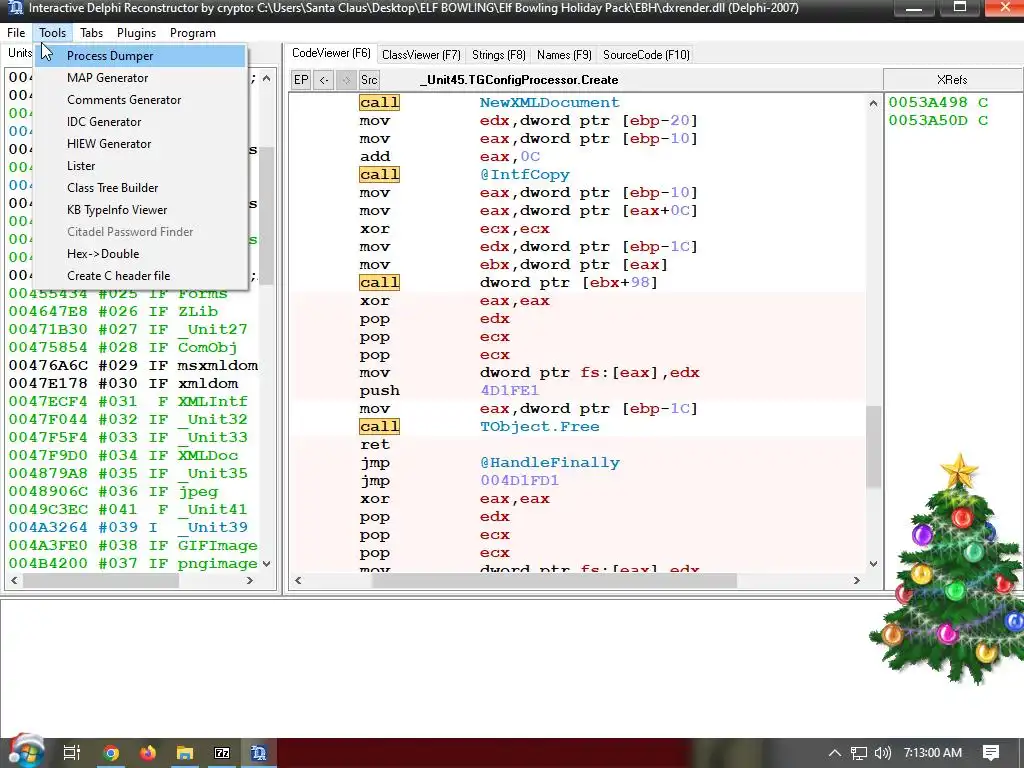Open the Program menu
The image size is (1024, 768).
[x=193, y=33]
